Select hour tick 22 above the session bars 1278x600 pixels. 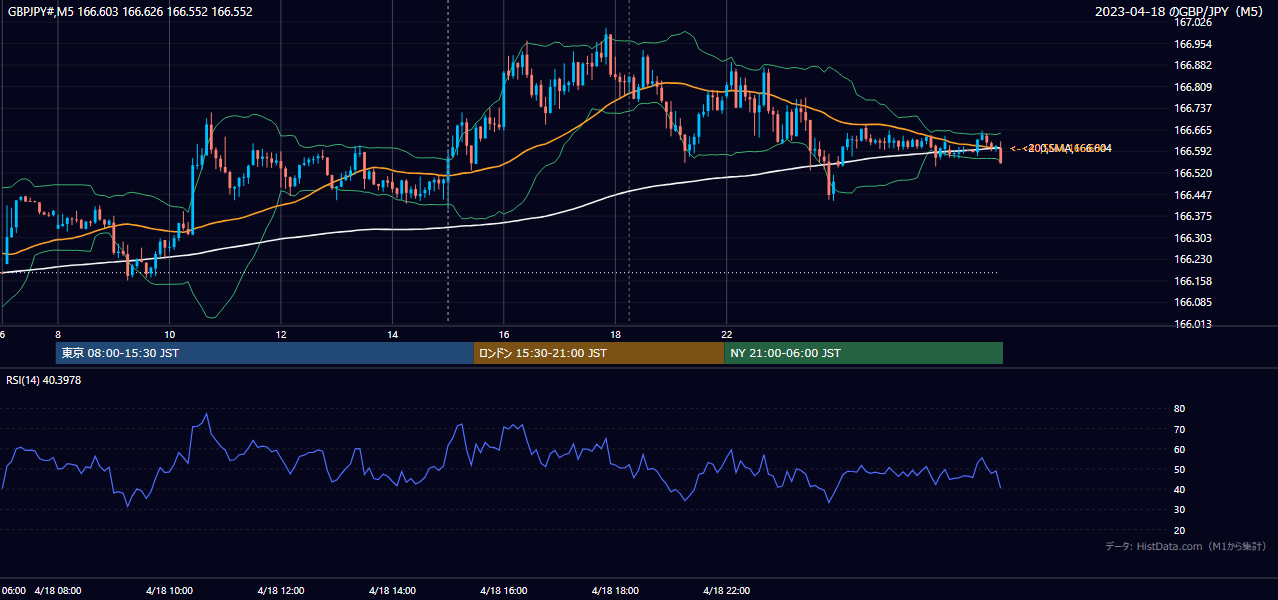[x=727, y=334]
